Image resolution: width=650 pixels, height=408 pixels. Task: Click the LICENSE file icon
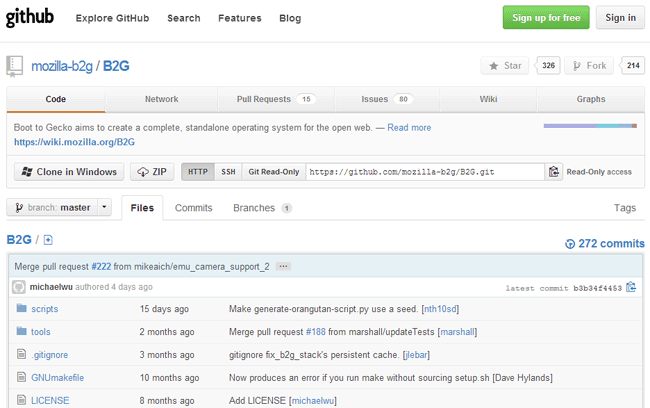pos(22,400)
